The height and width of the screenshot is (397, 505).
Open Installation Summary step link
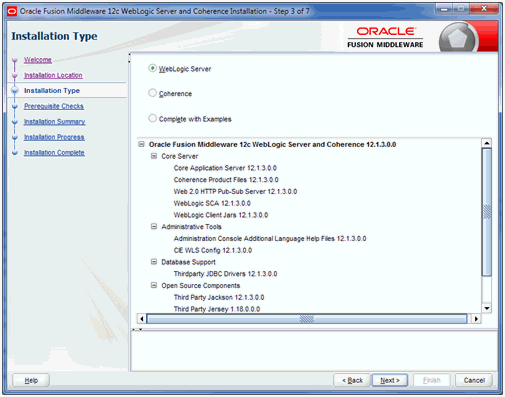(x=54, y=122)
